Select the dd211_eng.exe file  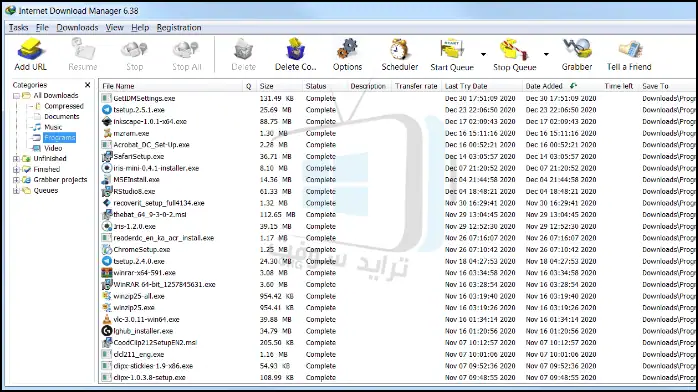tap(138, 354)
